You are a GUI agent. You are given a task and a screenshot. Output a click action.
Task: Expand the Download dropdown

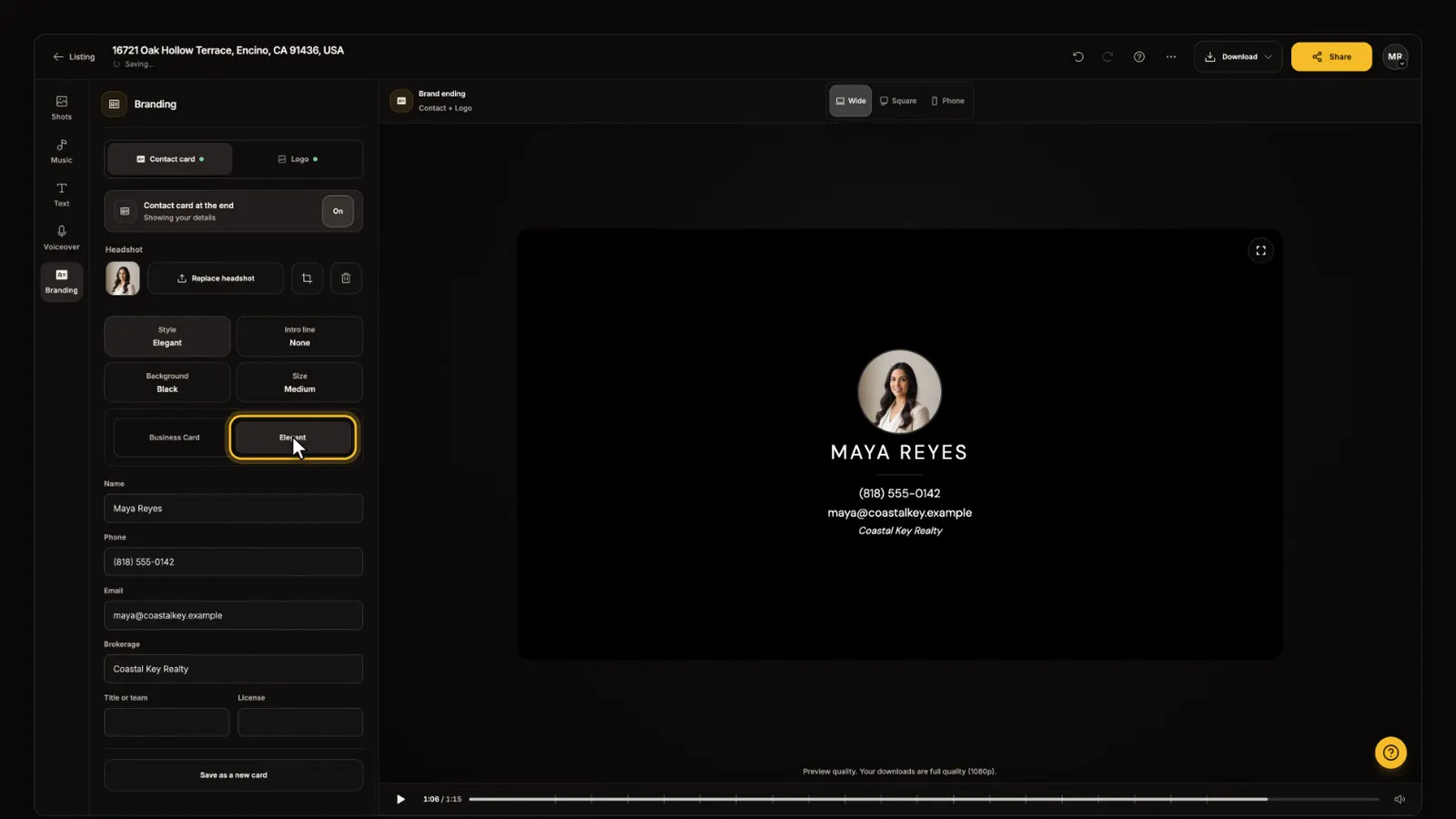pos(1239,56)
